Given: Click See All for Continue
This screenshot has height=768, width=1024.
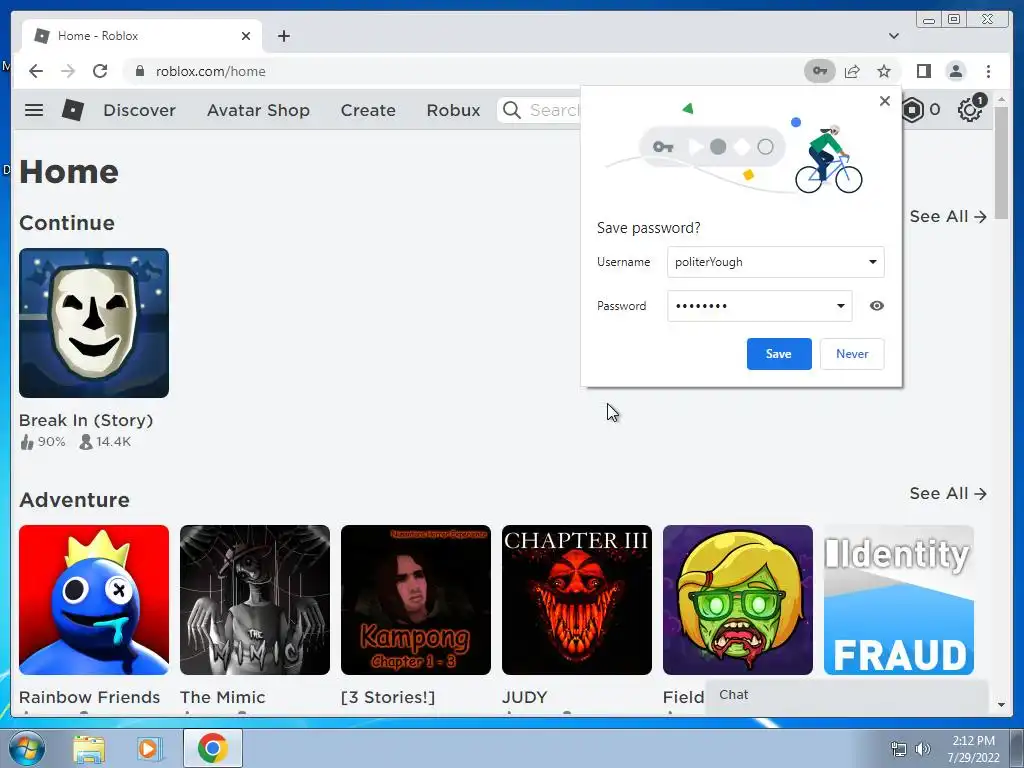Looking at the screenshot, I should click(x=948, y=216).
